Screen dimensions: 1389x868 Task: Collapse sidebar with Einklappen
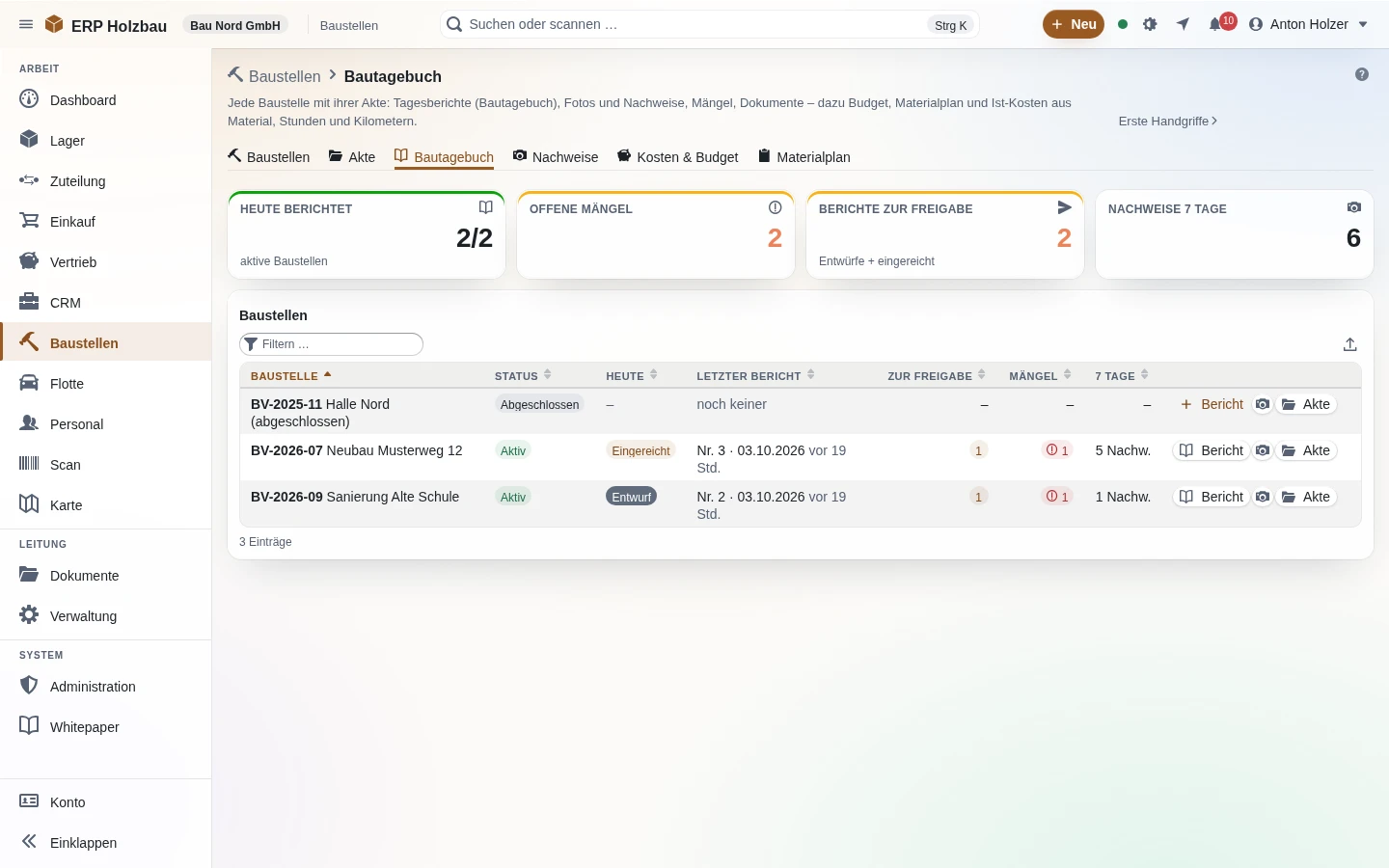[x=106, y=842]
